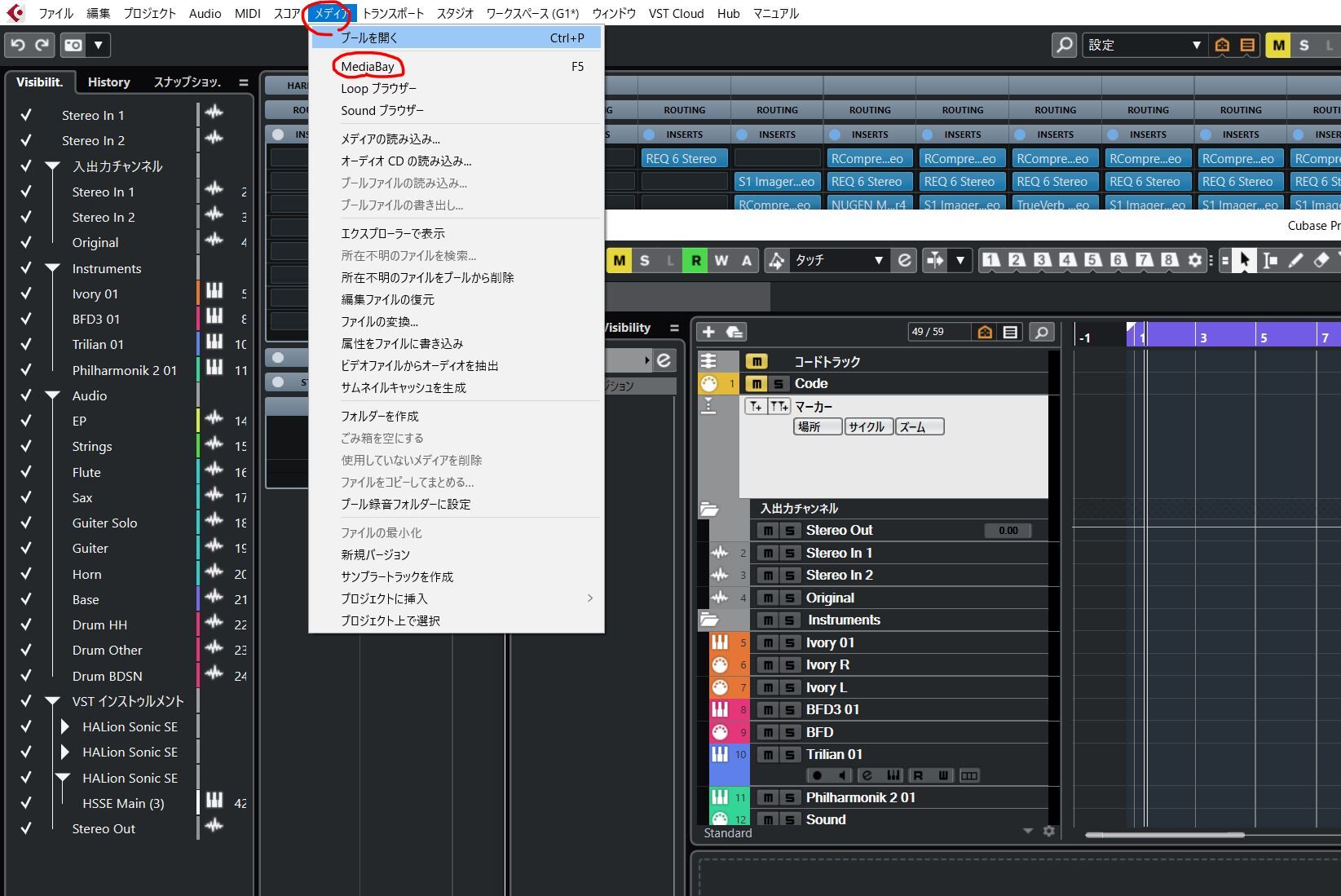Choose メディアの読み込み... menu entry

click(457, 139)
